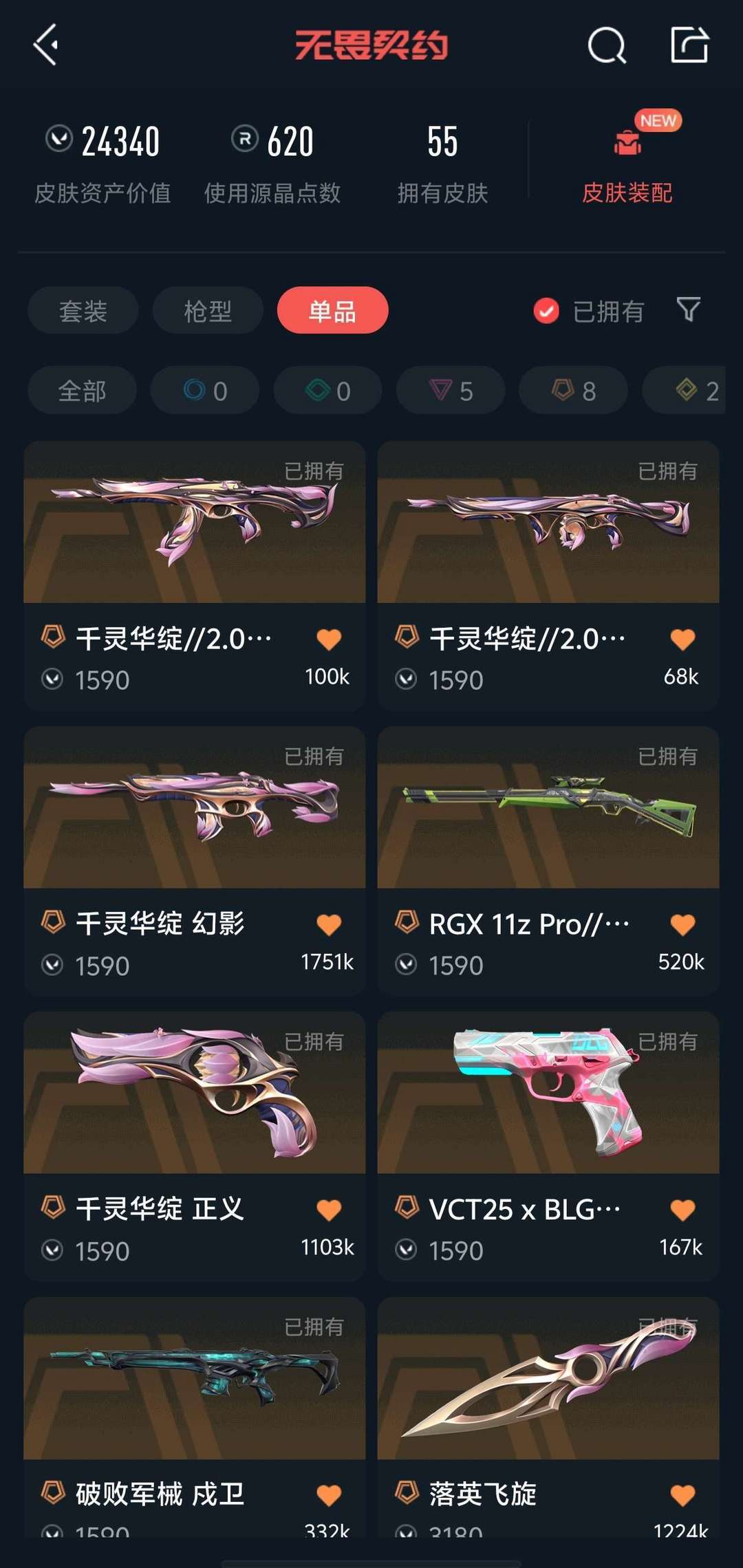Filter by orange pentagon tier with 8 skins
This screenshot has height=1568, width=743.
click(x=573, y=391)
